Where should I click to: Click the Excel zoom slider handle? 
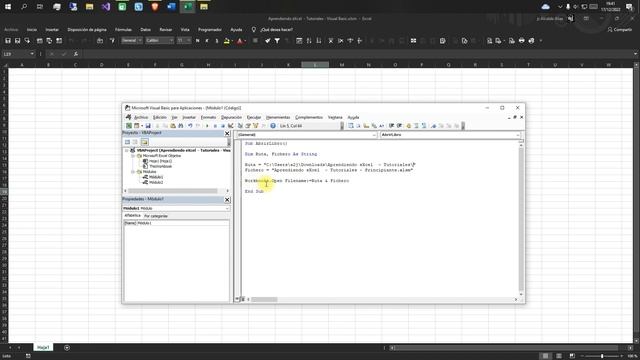pyautogui.click(x=602, y=356)
